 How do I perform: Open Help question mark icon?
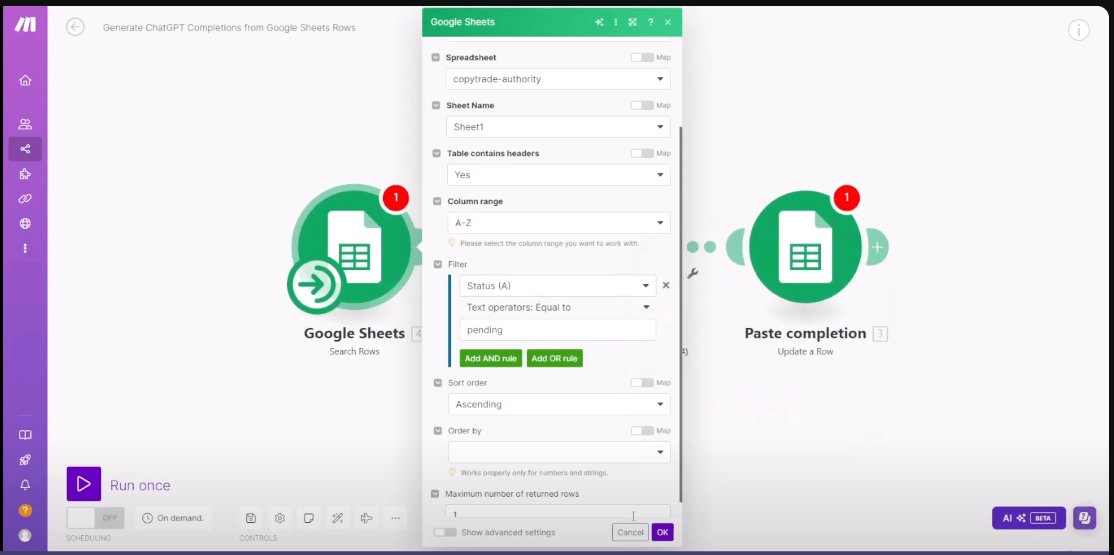[25, 510]
